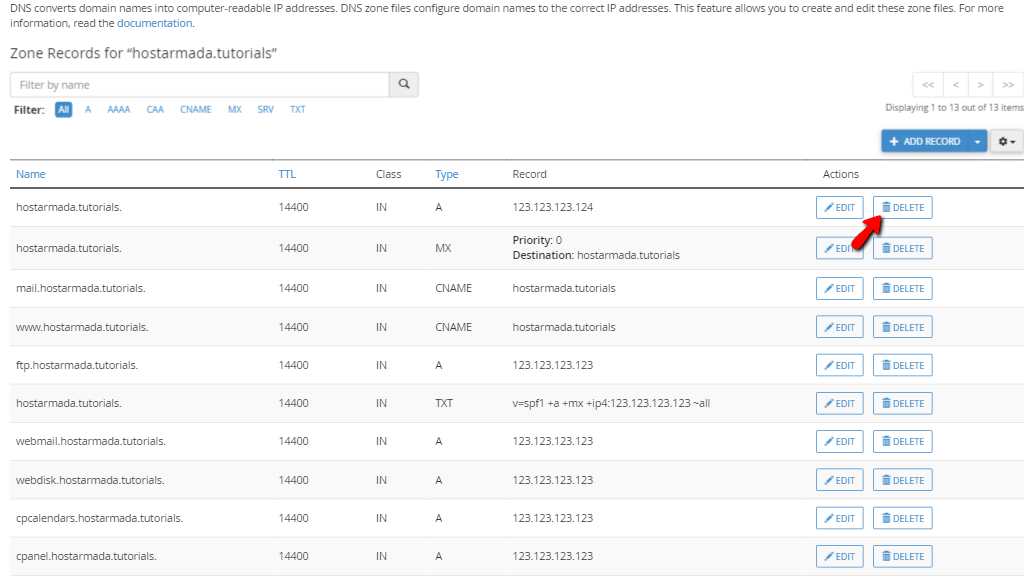Image resolution: width=1024 pixels, height=576 pixels.
Task: Delete the cpanel.hostarmada.tutorials record
Action: (903, 556)
